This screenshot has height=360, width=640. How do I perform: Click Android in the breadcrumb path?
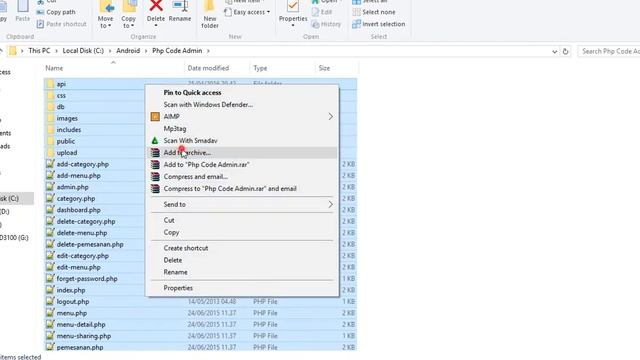pyautogui.click(x=128, y=51)
